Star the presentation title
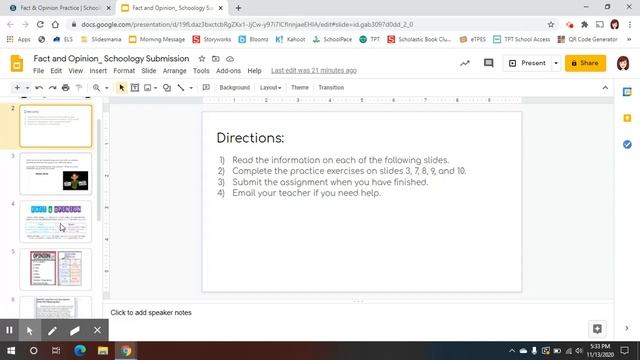 pos(202,59)
